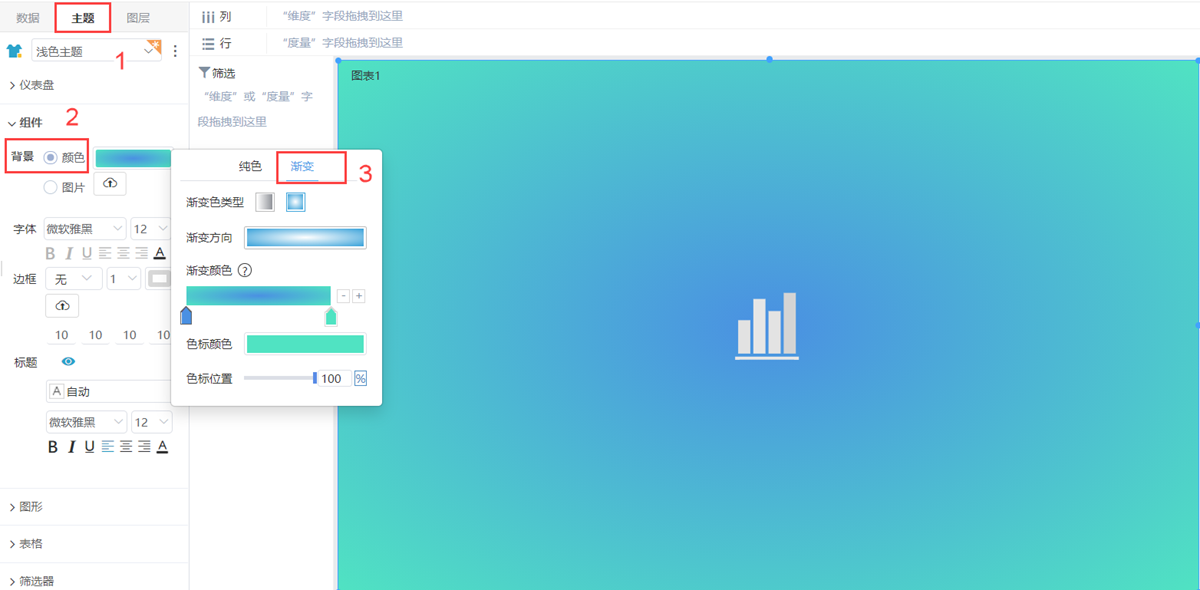Open the 浅色主题 theme dropdown
The image size is (1200, 590).
pyautogui.click(x=96, y=51)
